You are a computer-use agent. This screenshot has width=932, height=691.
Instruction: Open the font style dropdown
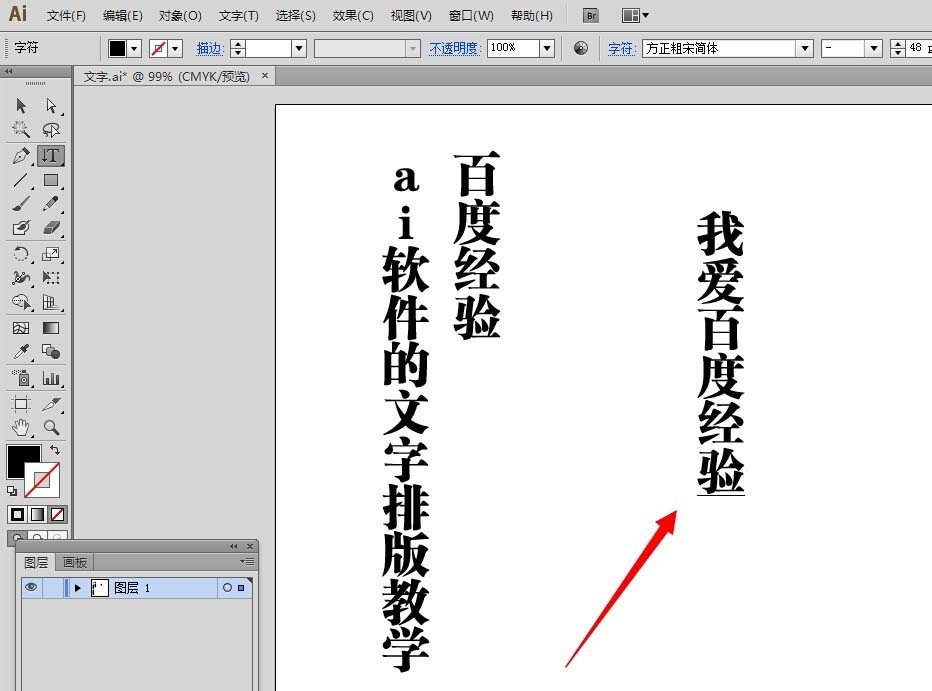point(873,48)
